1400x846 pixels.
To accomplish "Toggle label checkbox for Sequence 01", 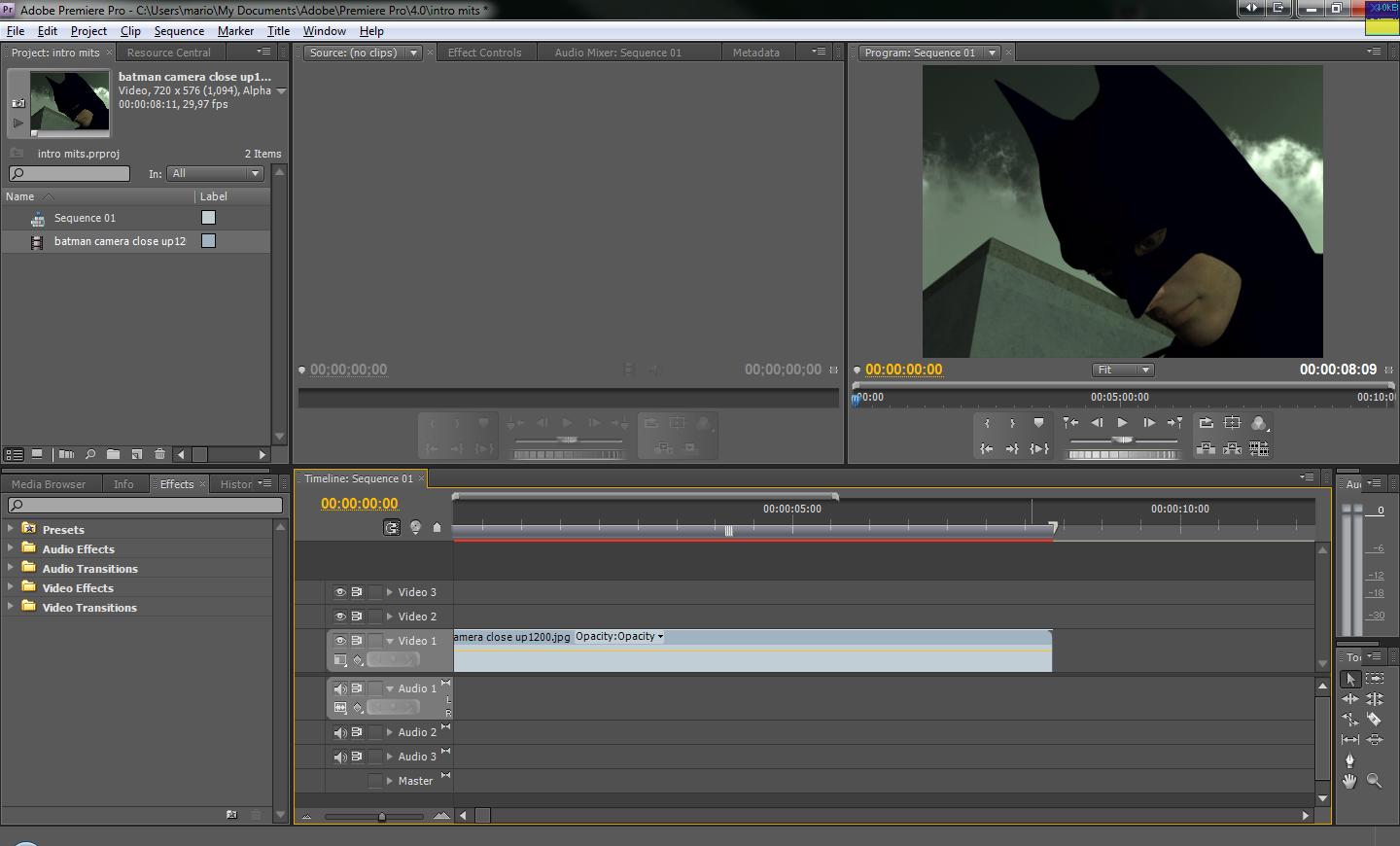I will [x=208, y=218].
